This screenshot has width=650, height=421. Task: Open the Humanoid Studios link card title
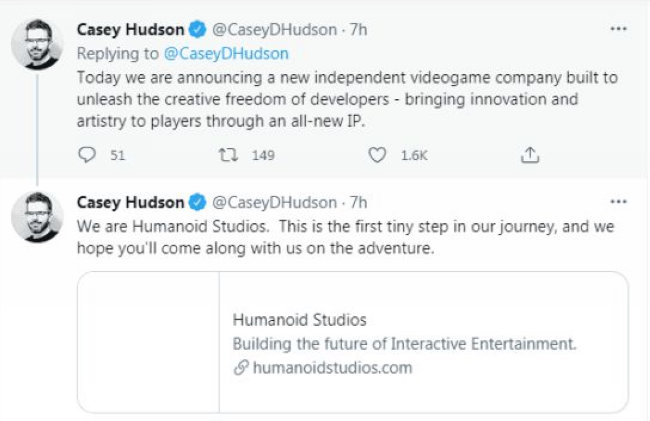pos(300,320)
